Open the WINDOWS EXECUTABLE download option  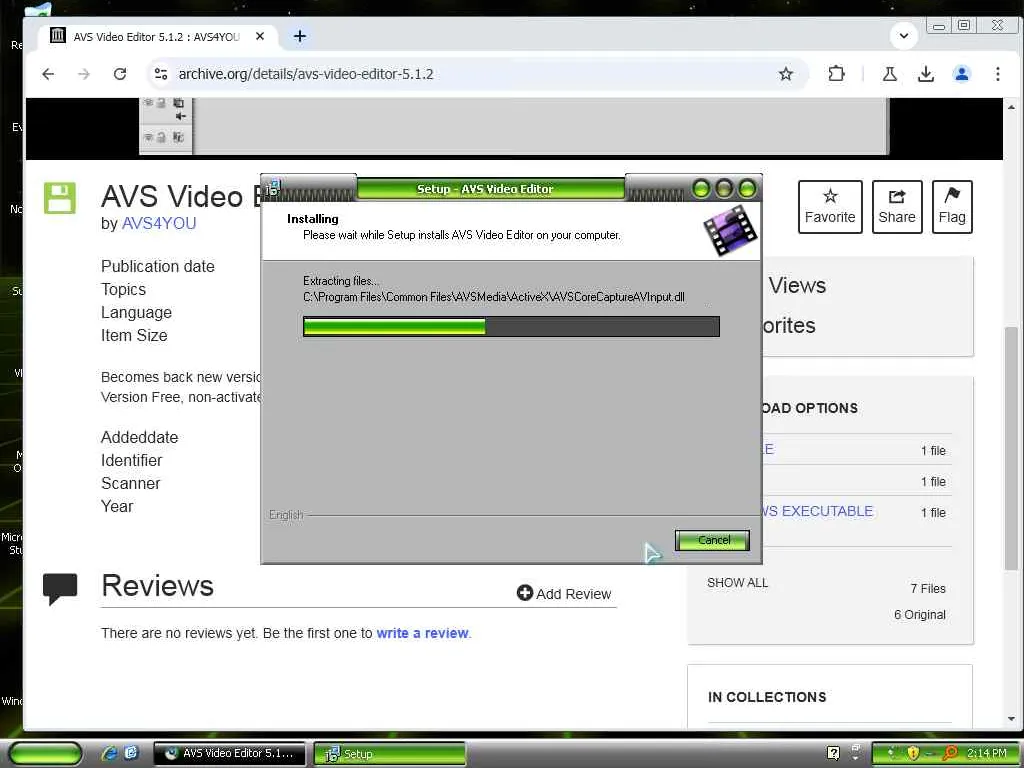818,511
